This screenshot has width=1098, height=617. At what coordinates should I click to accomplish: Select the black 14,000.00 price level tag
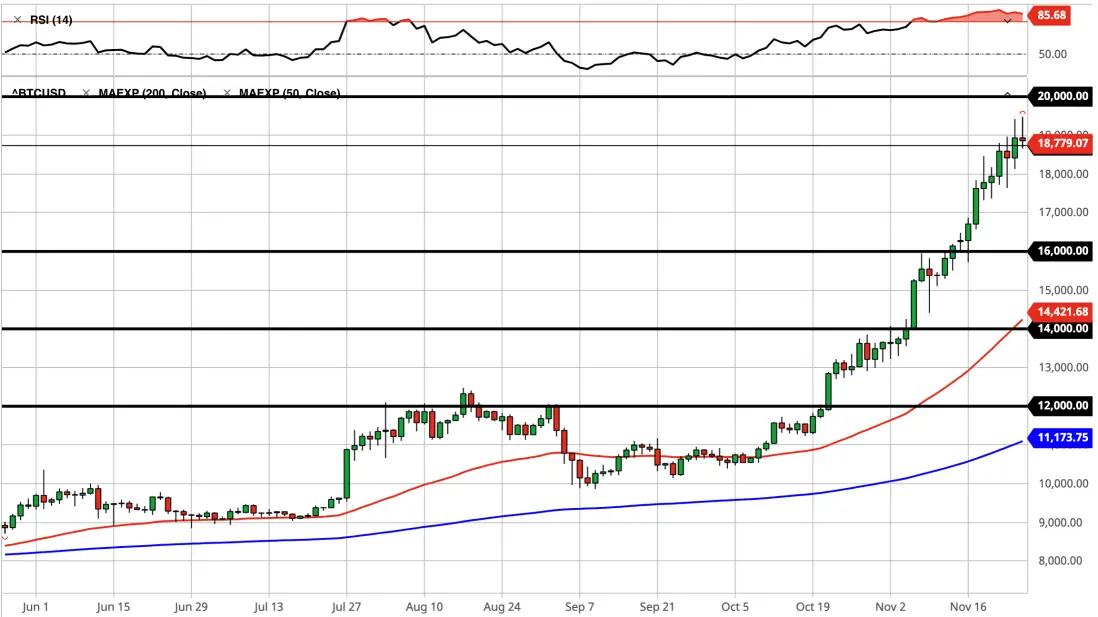[1061, 328]
